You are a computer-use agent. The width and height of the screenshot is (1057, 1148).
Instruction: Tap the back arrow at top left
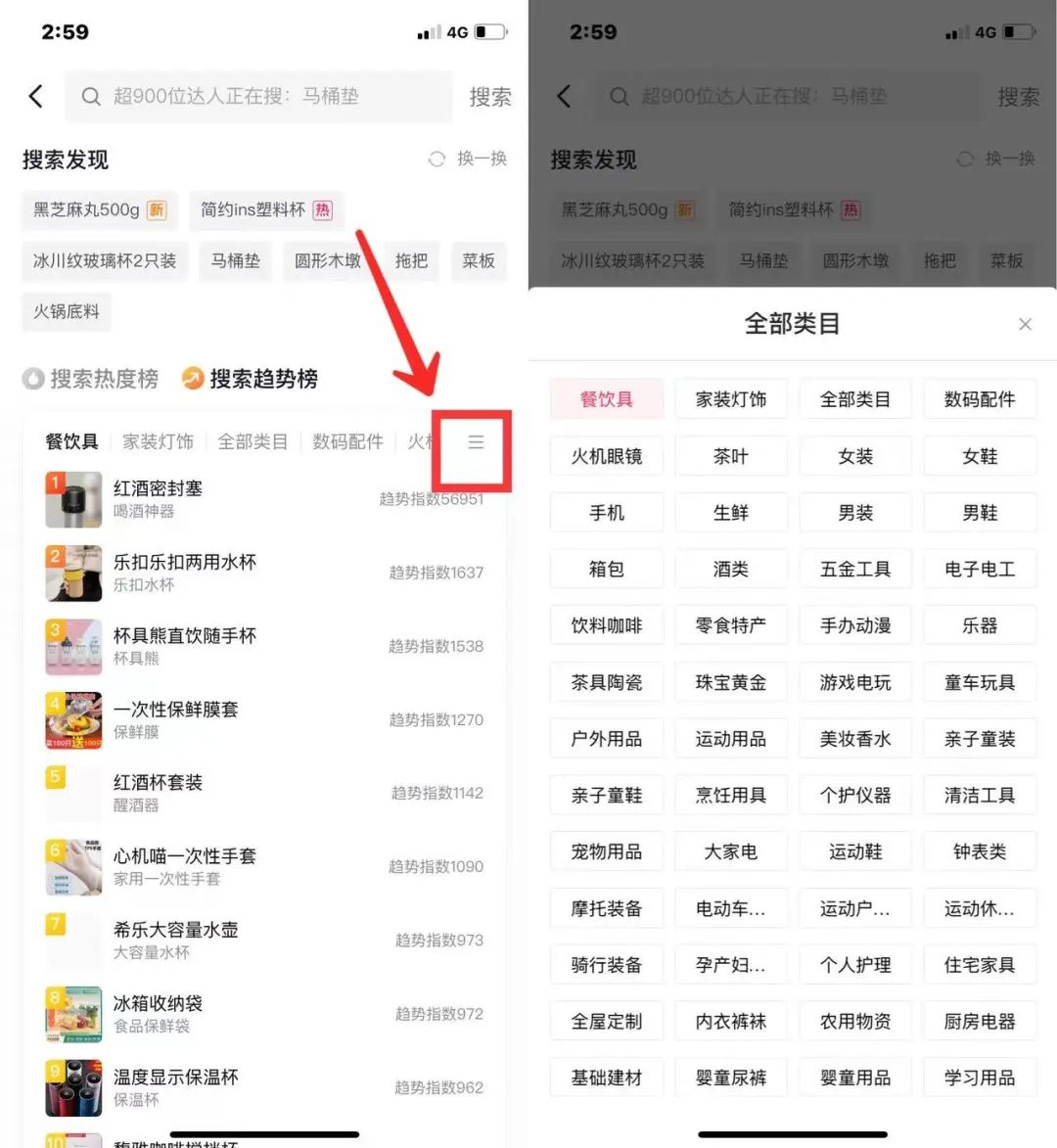click(x=35, y=96)
